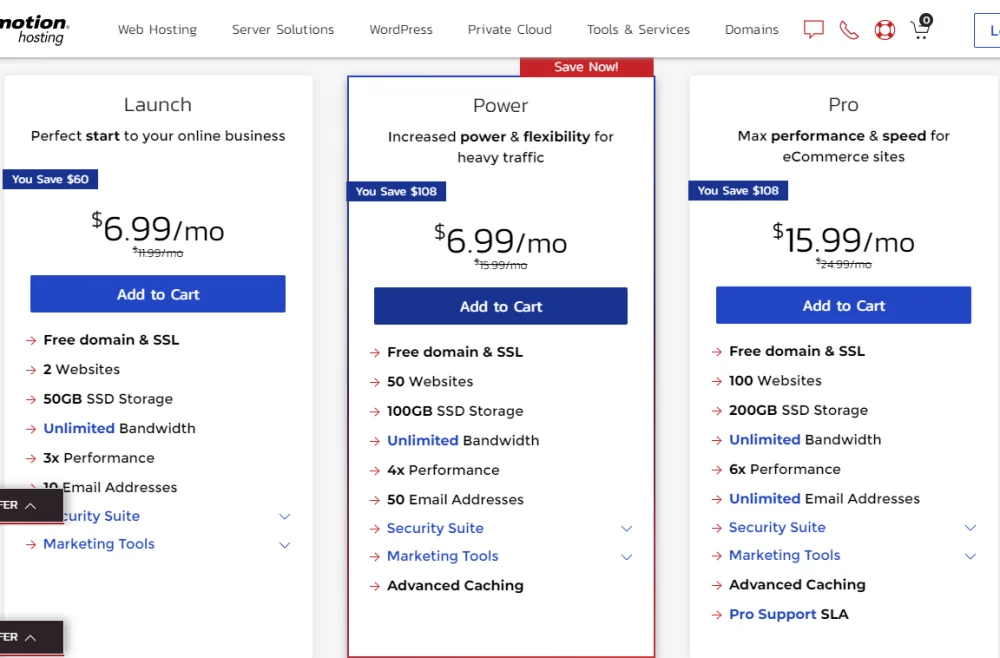Screen dimensions: 1000x658
Task: Click the Pro Support link
Action: click(772, 615)
